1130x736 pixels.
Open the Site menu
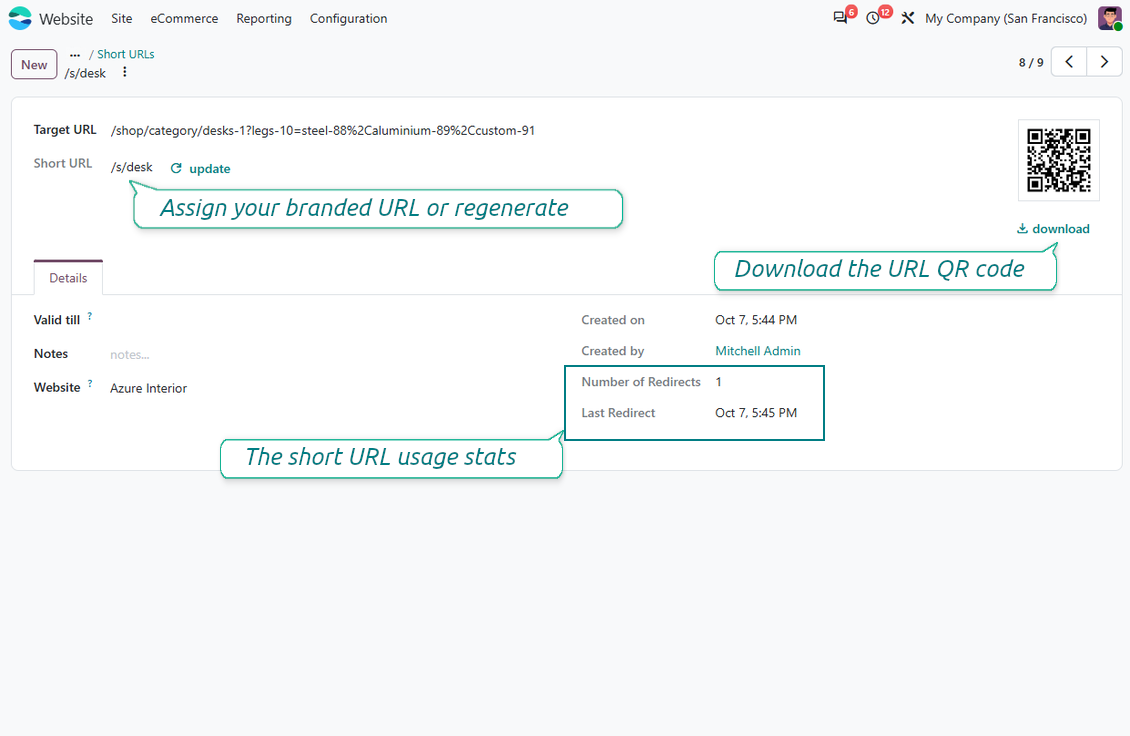pyautogui.click(x=122, y=19)
